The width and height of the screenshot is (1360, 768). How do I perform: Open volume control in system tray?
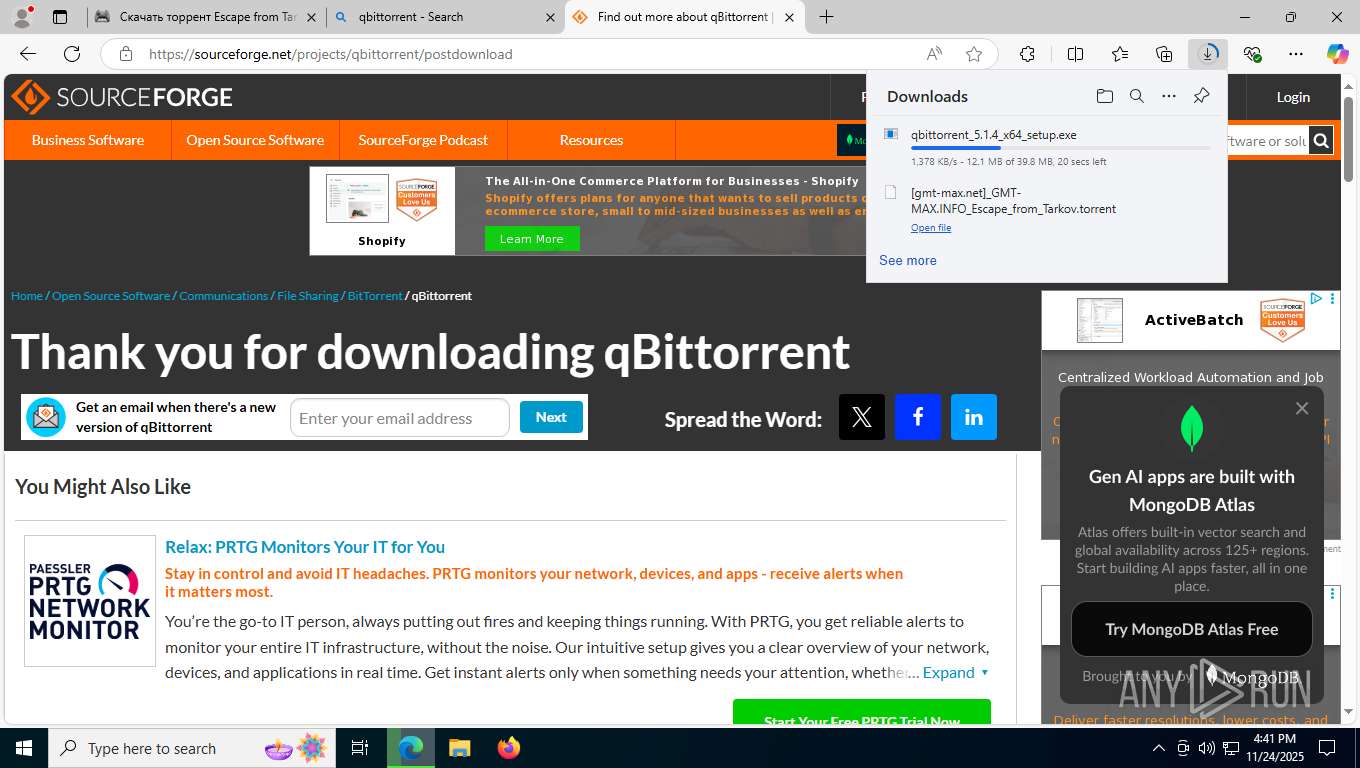point(1207,748)
